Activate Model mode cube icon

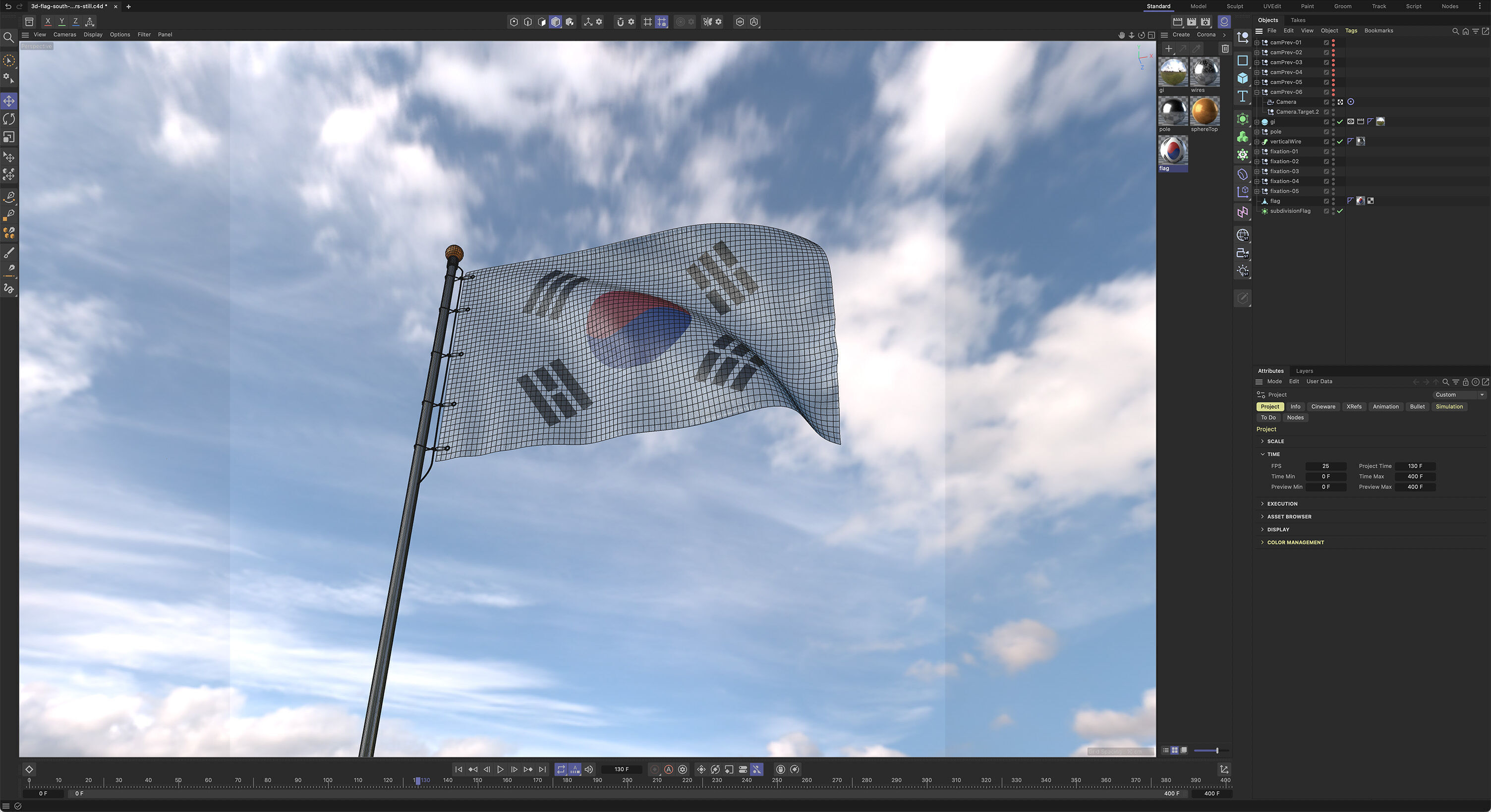tap(556, 22)
